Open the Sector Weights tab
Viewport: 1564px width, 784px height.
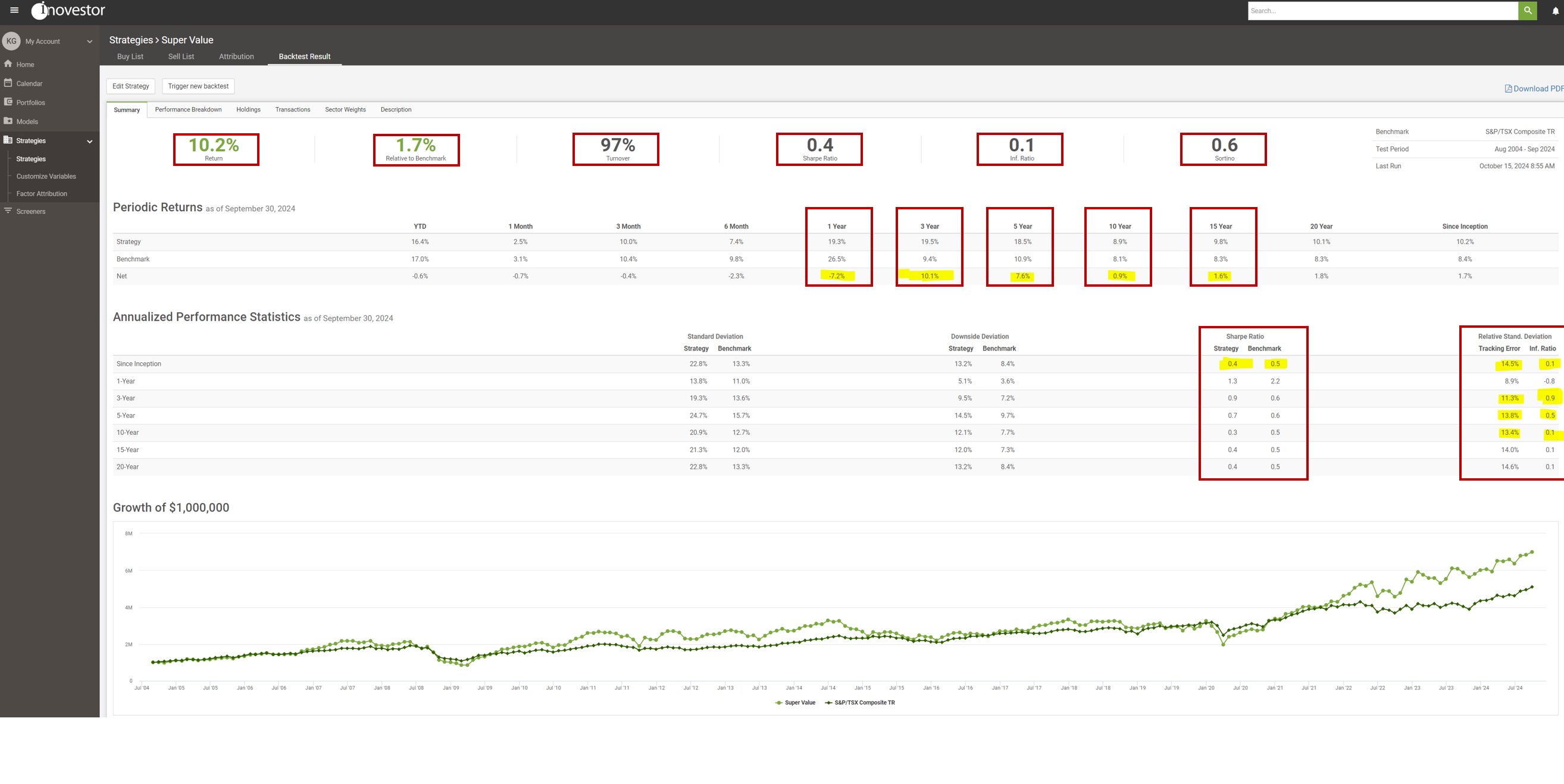tap(345, 109)
